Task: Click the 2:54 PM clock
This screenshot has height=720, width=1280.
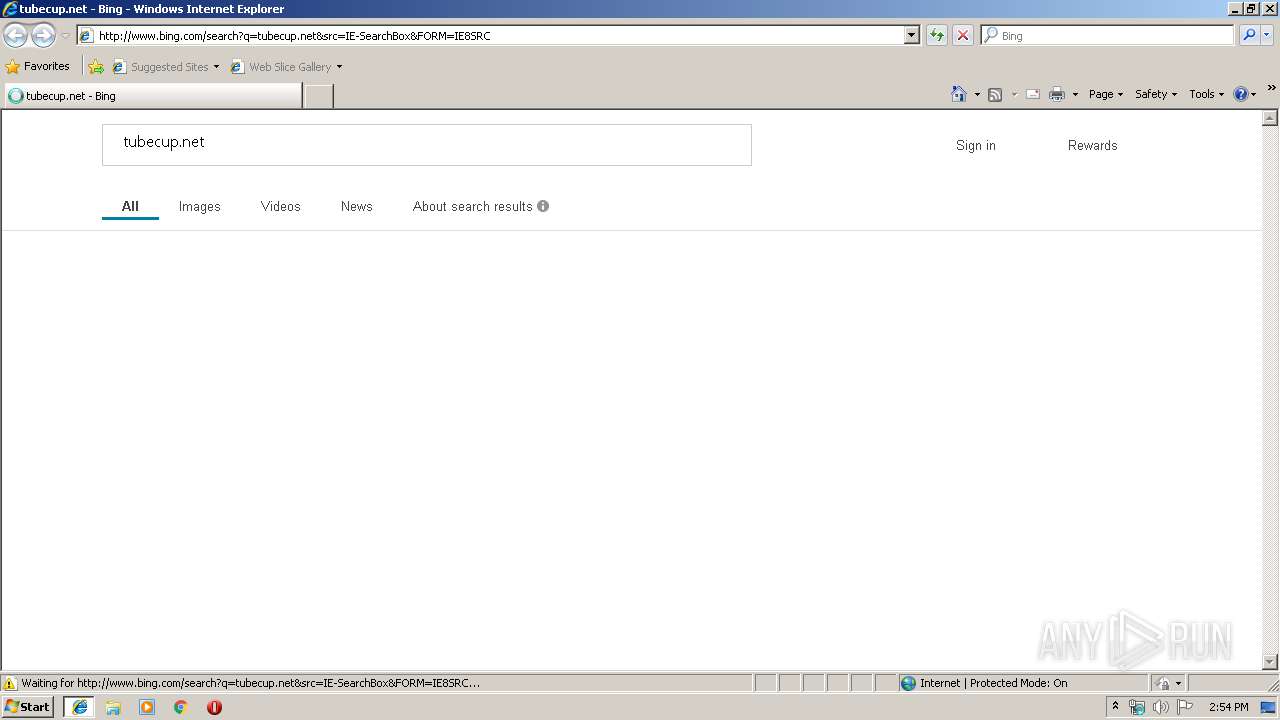Action: click(x=1228, y=707)
